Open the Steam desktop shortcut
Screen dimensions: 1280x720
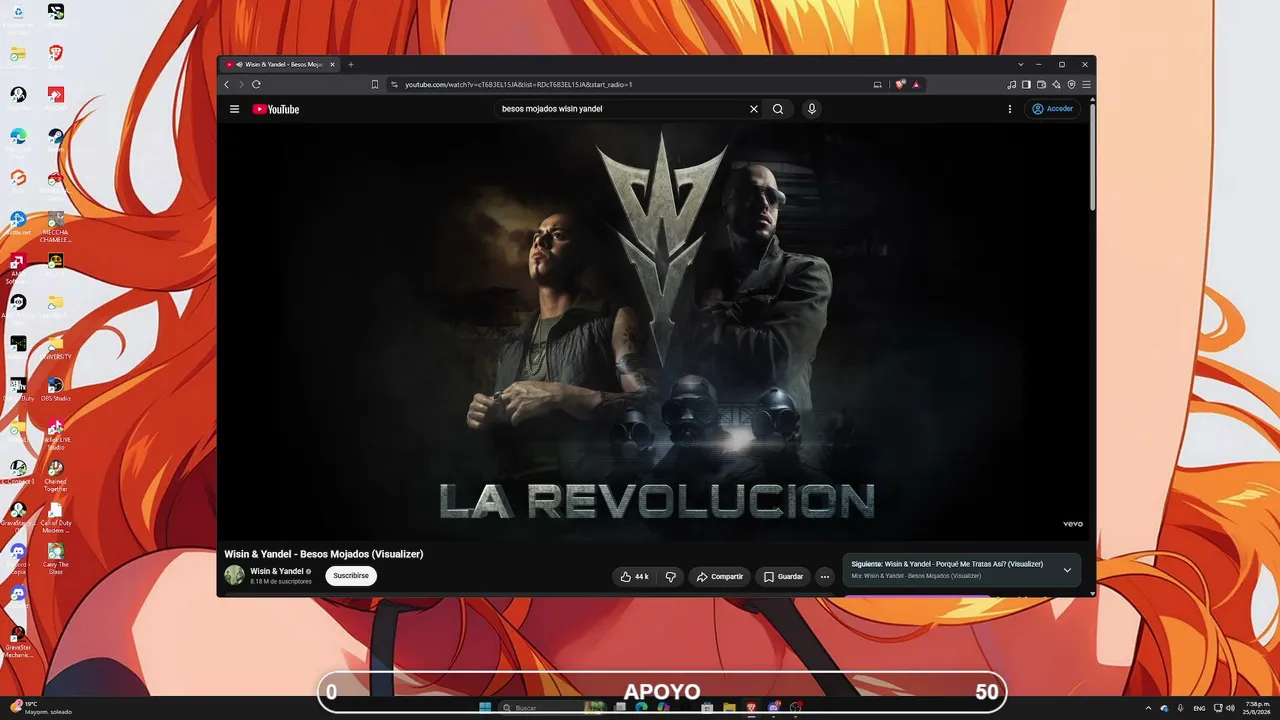[56, 139]
